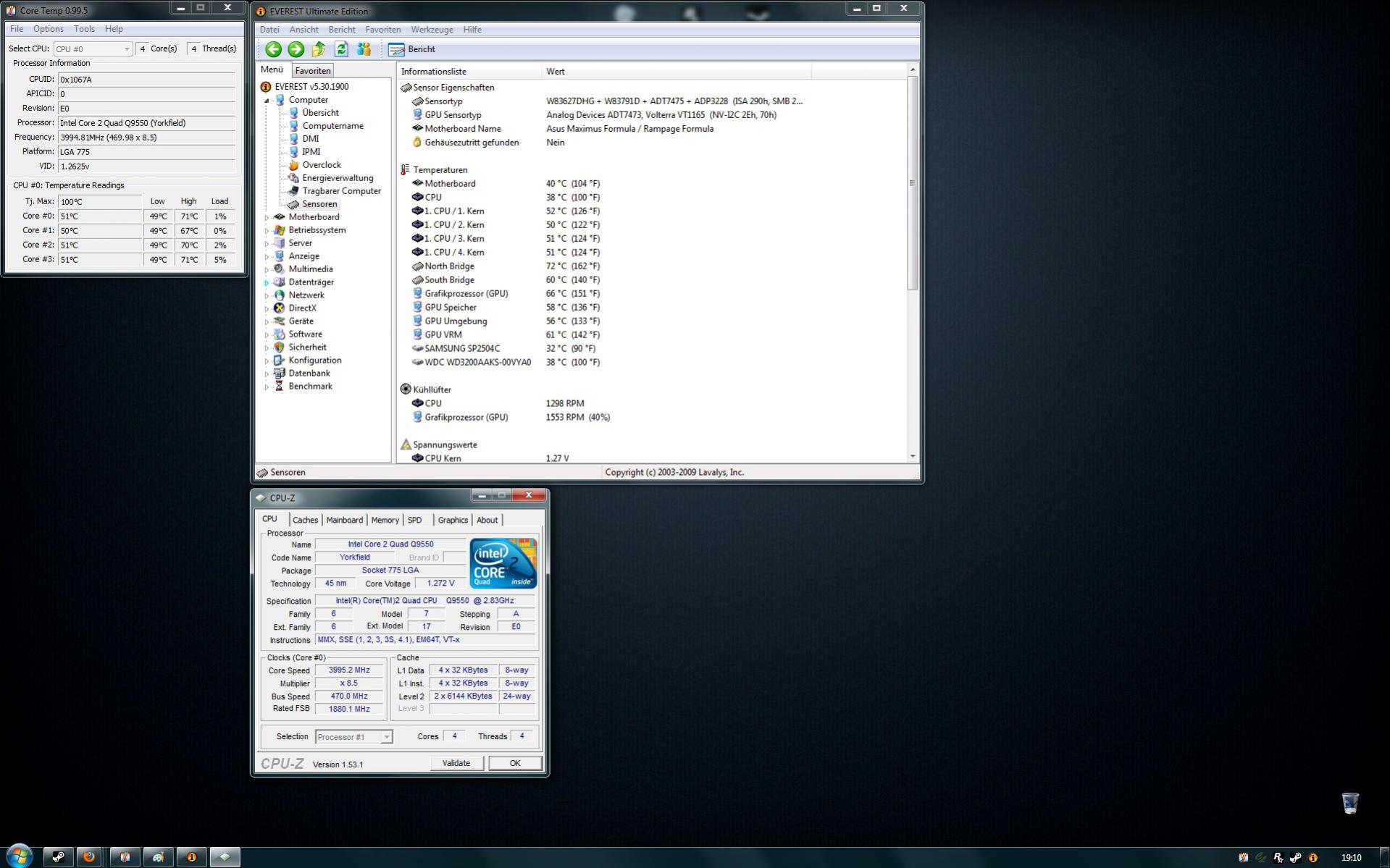Open the Ansicht menu in EVEREST
This screenshot has height=868, width=1390.
point(303,30)
